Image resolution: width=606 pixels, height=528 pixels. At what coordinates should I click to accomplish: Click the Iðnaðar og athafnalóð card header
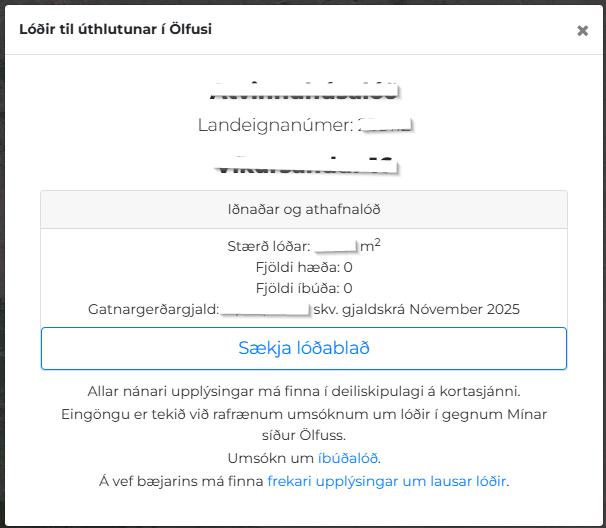pyautogui.click(x=303, y=209)
